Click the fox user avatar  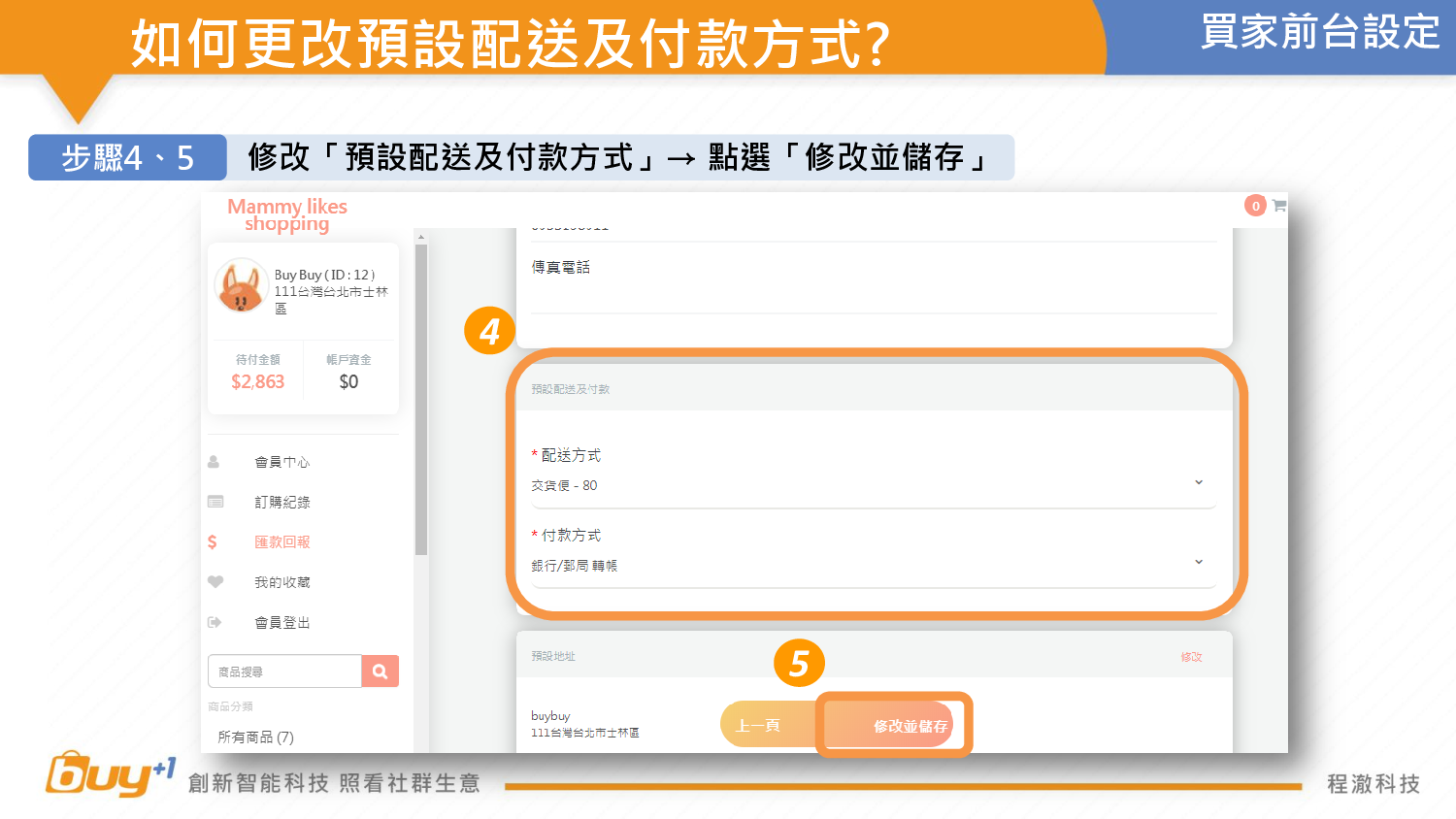point(241,285)
